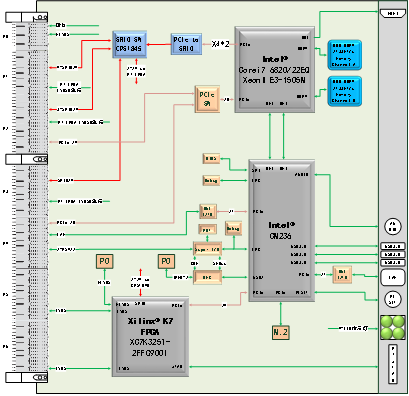Click the BMC block under Super I/O

(207, 277)
